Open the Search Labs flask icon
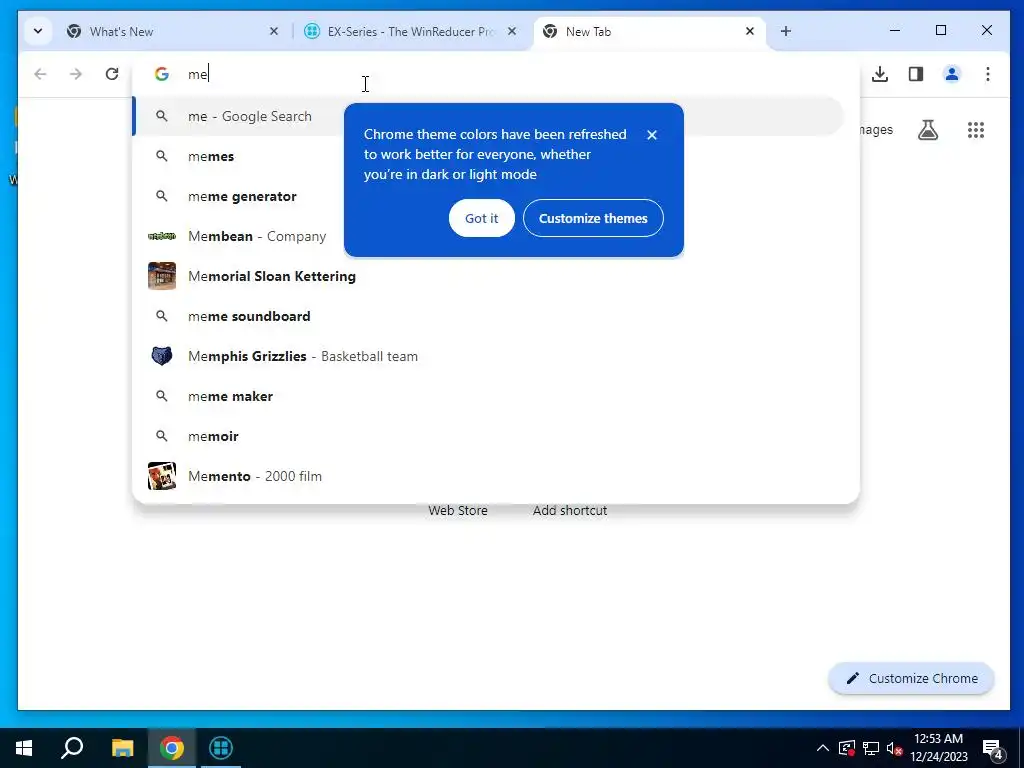1024x768 pixels. click(x=927, y=130)
